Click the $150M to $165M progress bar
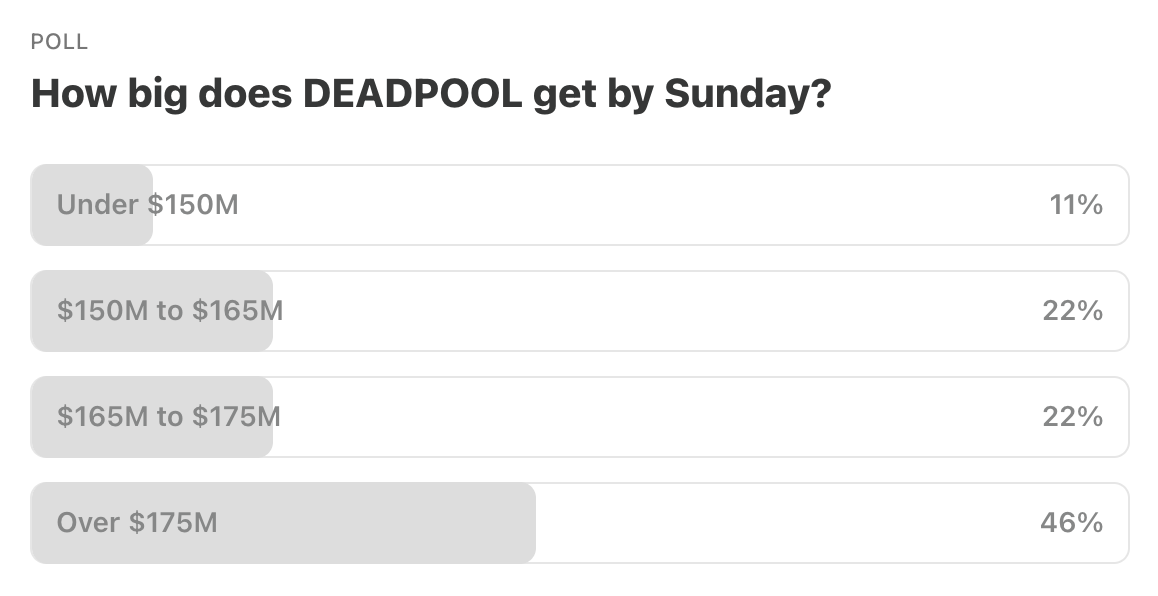Image resolution: width=1158 pixels, height=596 pixels. pos(150,311)
